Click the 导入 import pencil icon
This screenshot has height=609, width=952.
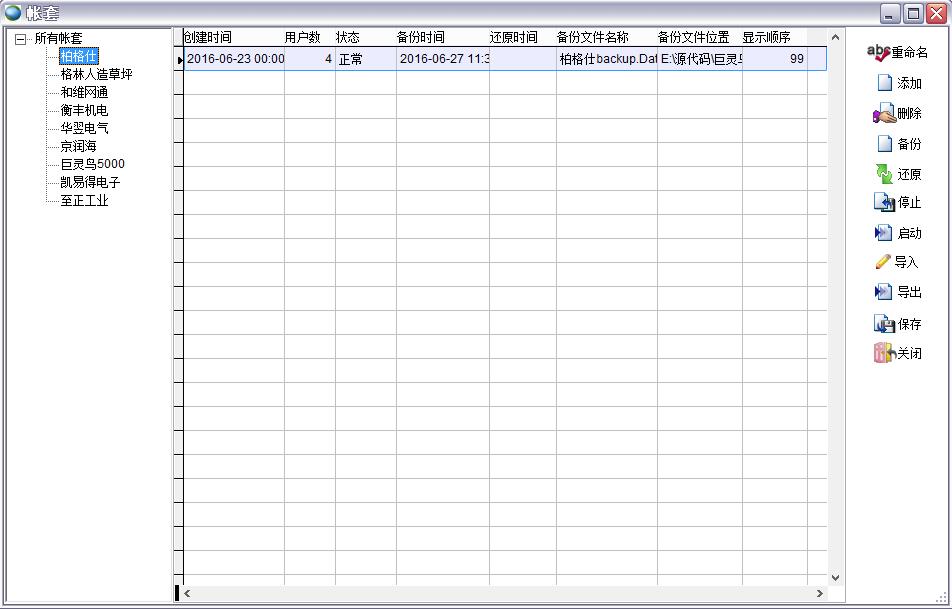click(883, 262)
